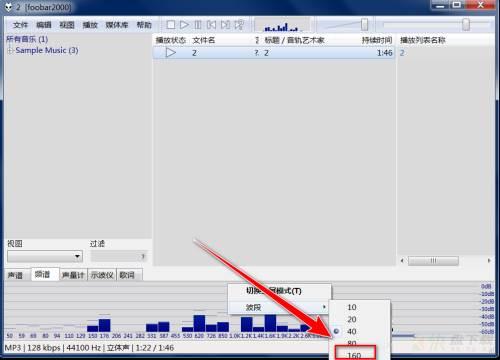Expand the Sample Music (3) tree node

pyautogui.click(x=10, y=50)
